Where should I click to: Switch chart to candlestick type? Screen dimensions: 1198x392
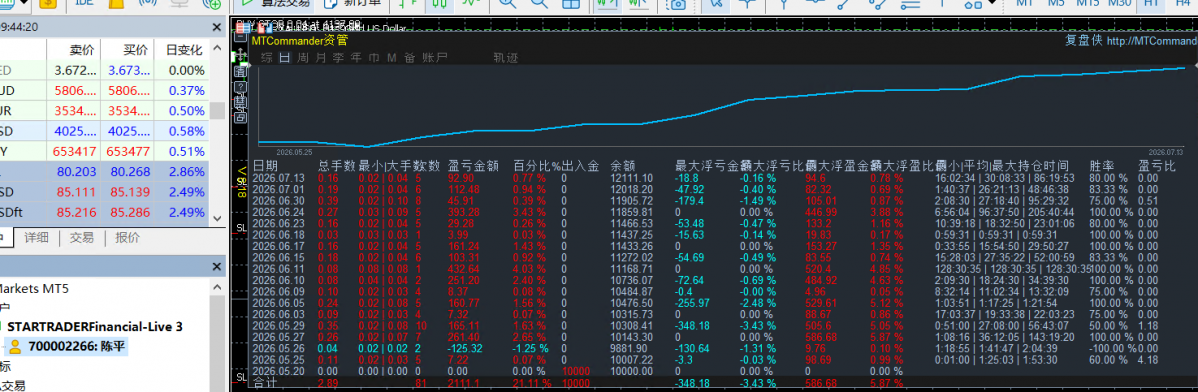[440, 4]
